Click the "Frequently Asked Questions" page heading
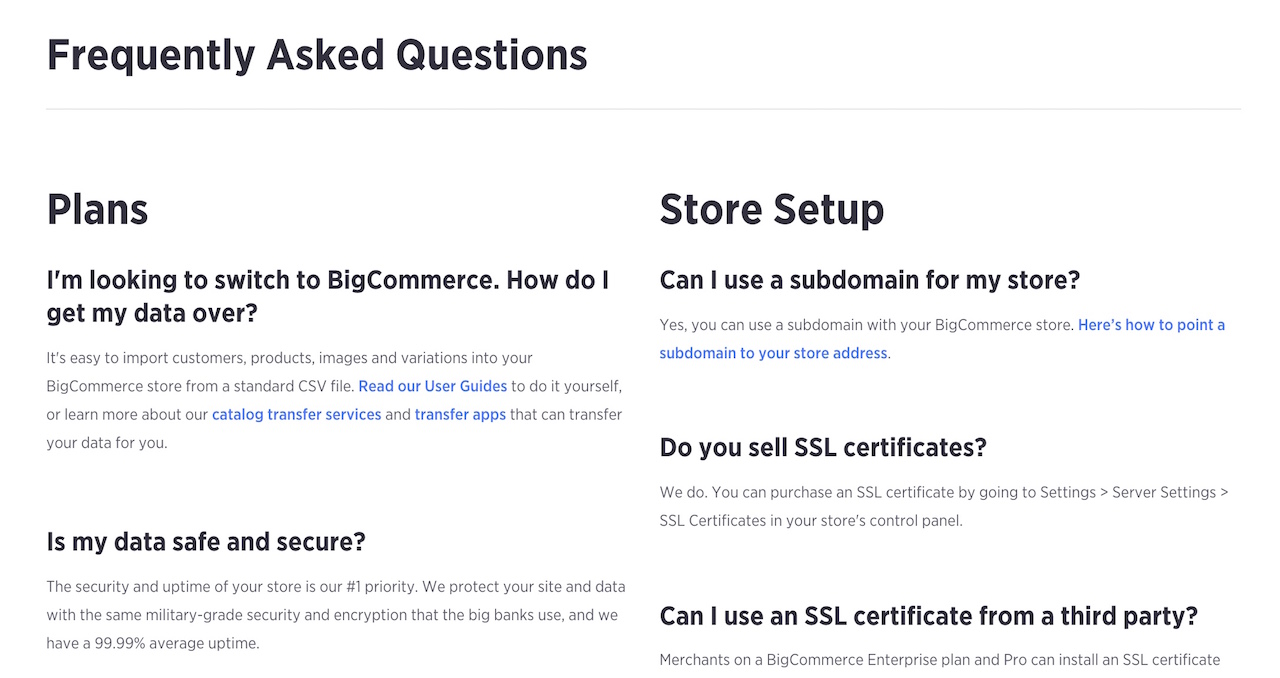This screenshot has width=1280, height=678. pos(317,55)
